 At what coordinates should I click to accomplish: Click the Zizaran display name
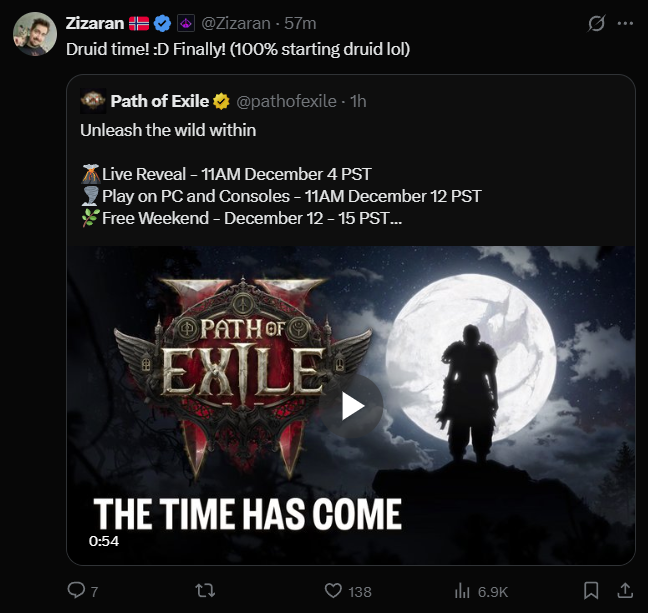coord(94,23)
